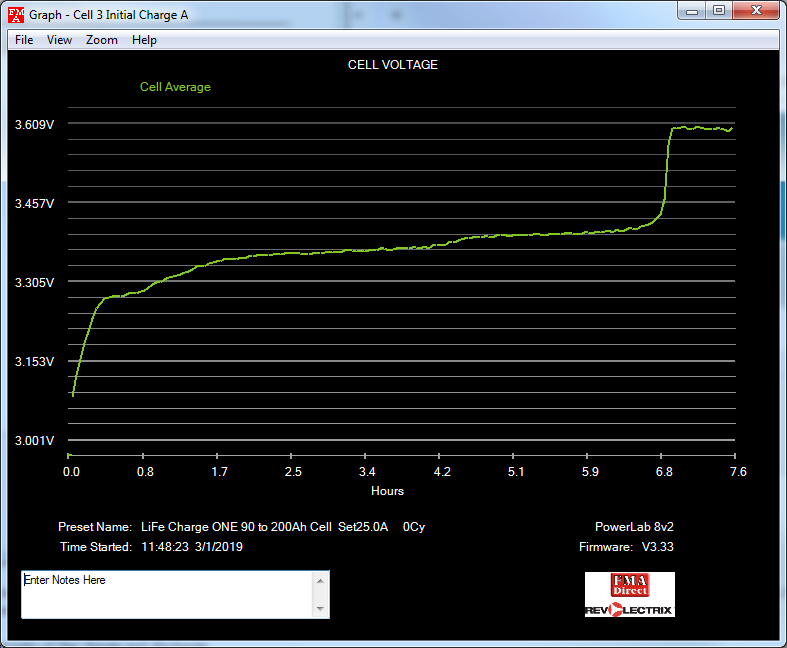Viewport: 787px width, 648px height.
Task: Open the Help menu
Action: pyautogui.click(x=144, y=40)
